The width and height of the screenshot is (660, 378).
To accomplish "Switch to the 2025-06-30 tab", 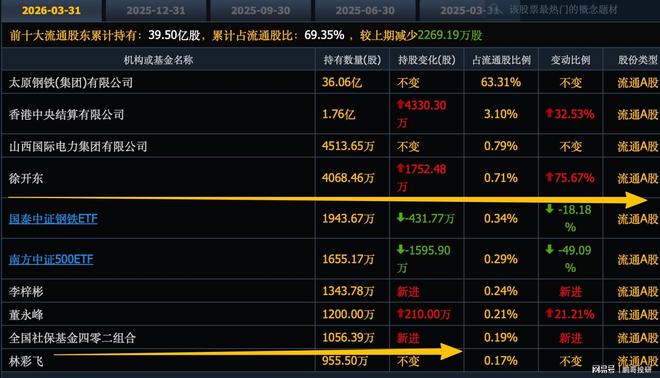I will coord(365,11).
